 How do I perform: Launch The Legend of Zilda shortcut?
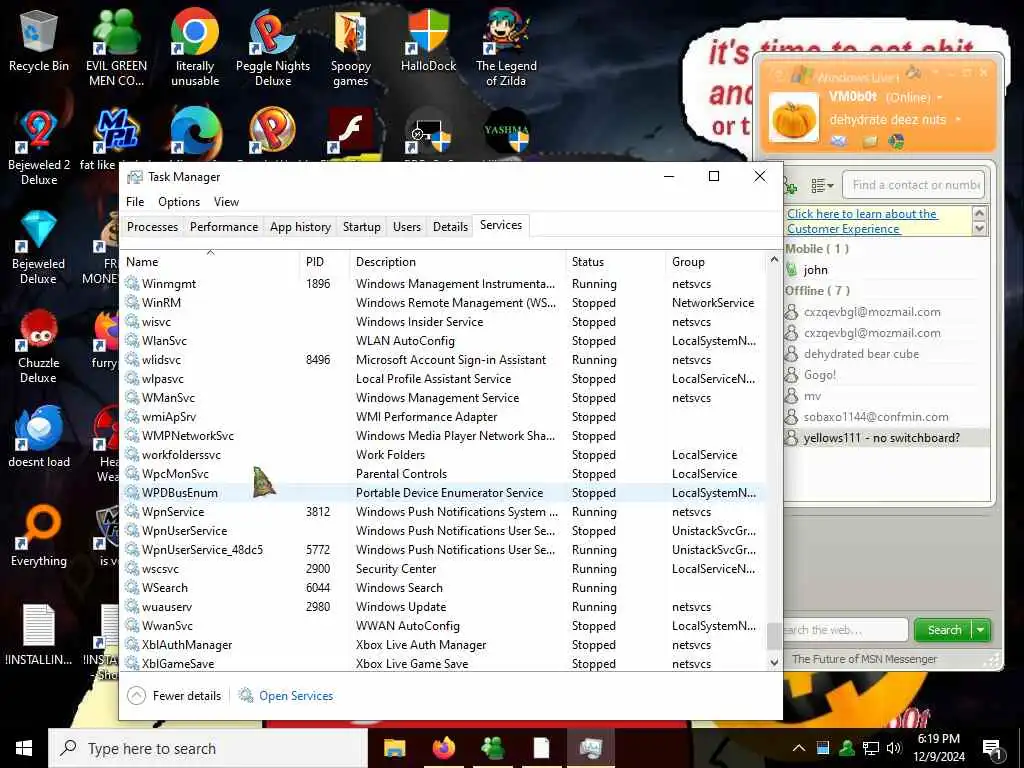pos(506,48)
